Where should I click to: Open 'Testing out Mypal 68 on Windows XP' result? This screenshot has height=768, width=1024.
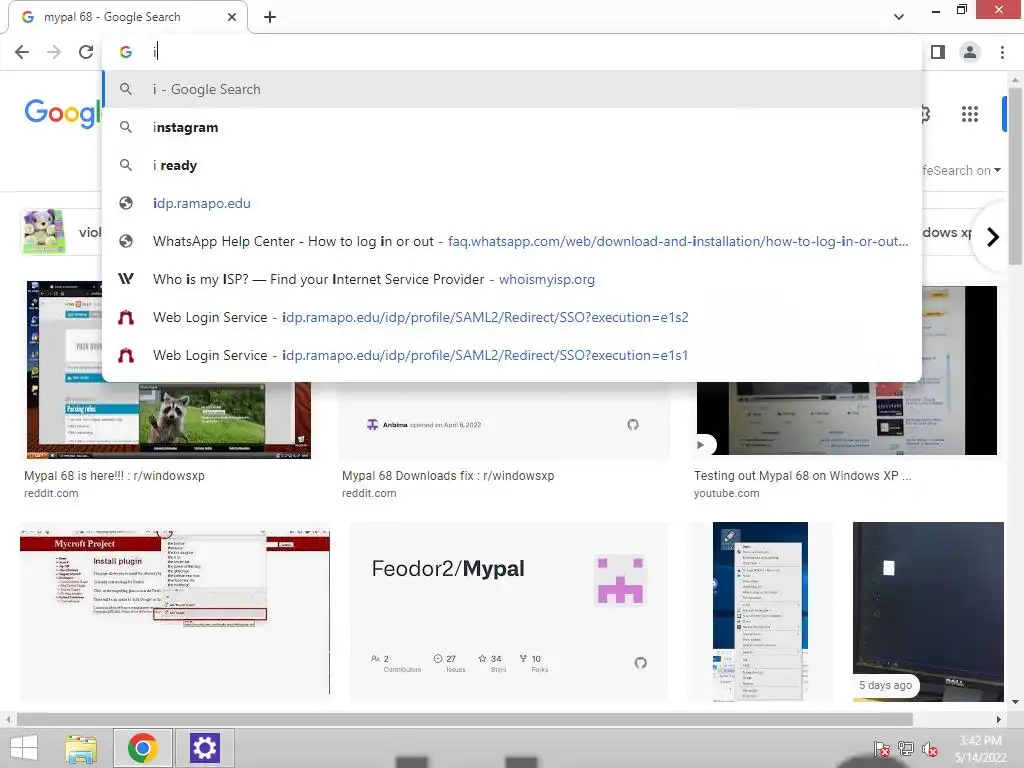tap(803, 475)
